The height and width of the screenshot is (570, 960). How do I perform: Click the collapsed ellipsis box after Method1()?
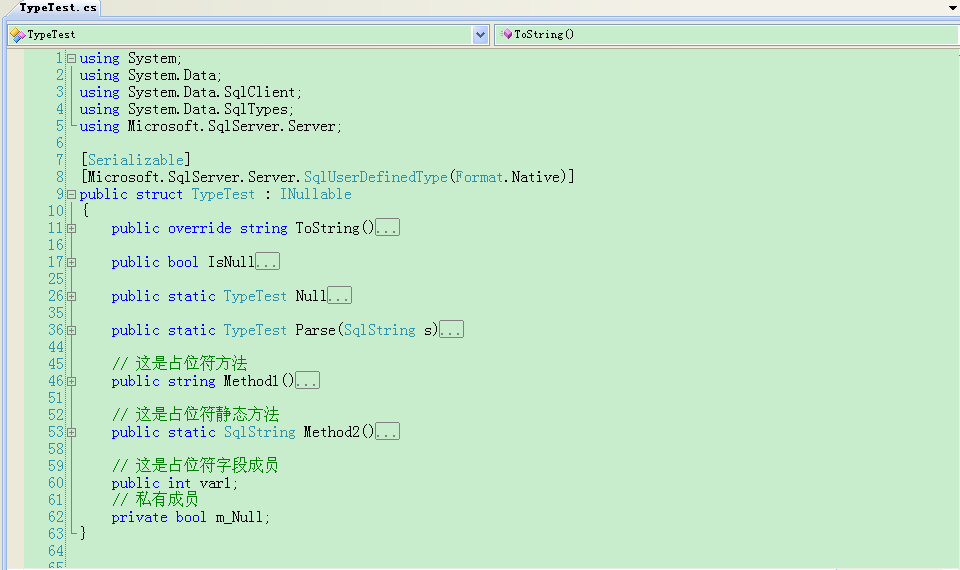coord(307,380)
